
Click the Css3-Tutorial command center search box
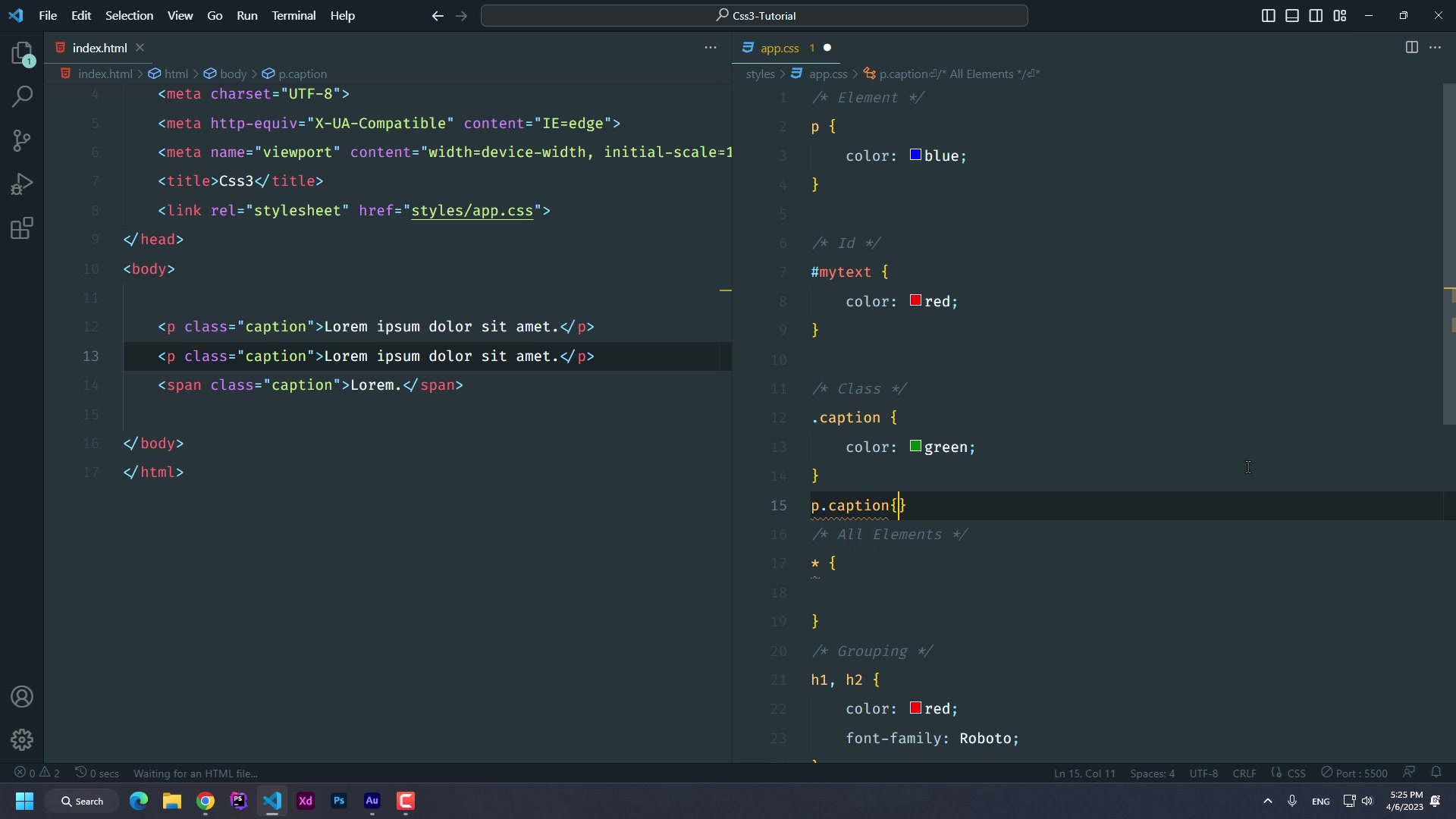[x=755, y=15]
